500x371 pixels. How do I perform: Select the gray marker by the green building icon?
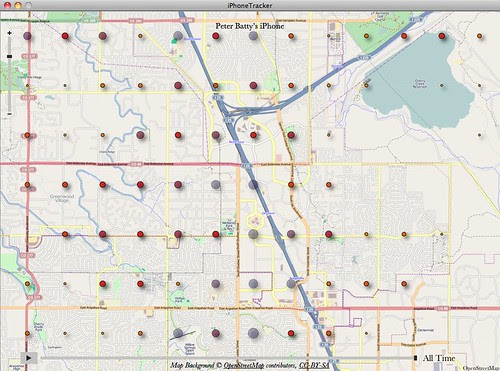coord(178,35)
